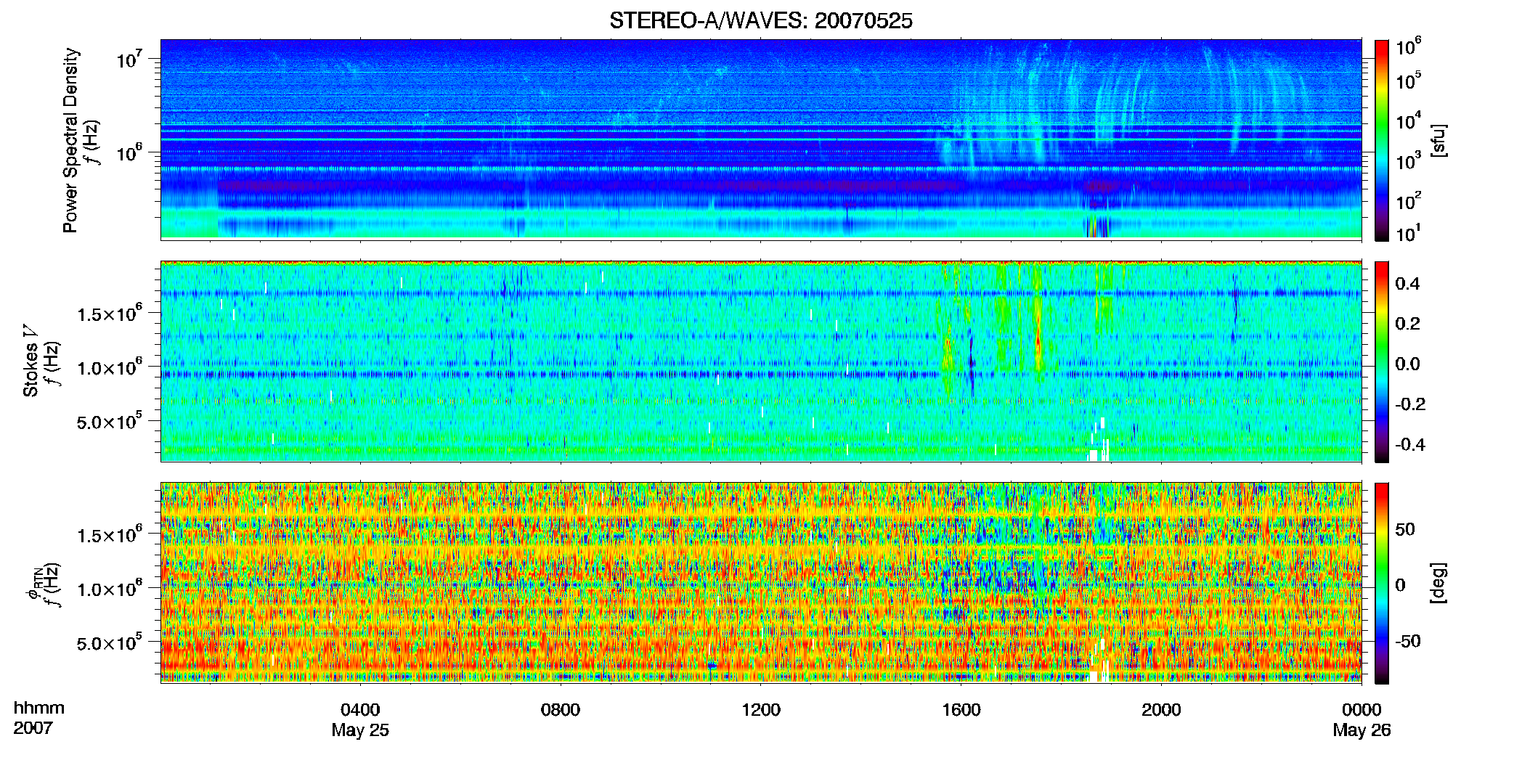Click the 10^5 value on sfu colorbar

click(x=1408, y=81)
